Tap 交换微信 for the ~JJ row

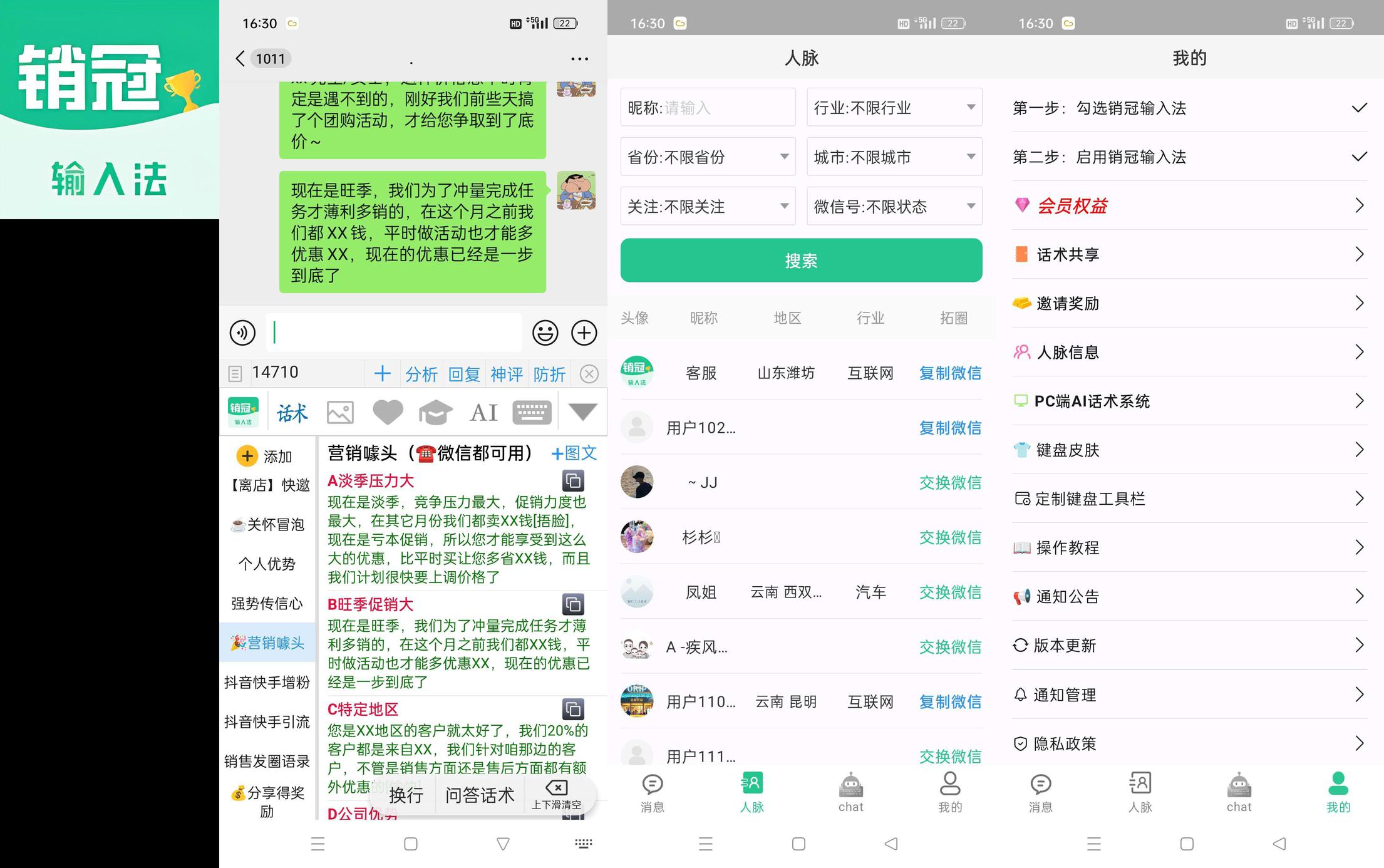950,482
